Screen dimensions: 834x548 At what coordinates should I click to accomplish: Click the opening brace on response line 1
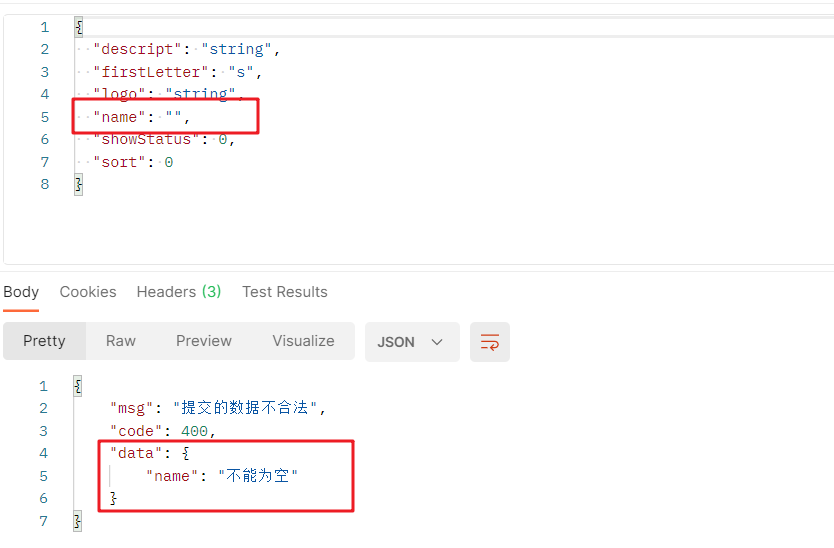point(78,386)
